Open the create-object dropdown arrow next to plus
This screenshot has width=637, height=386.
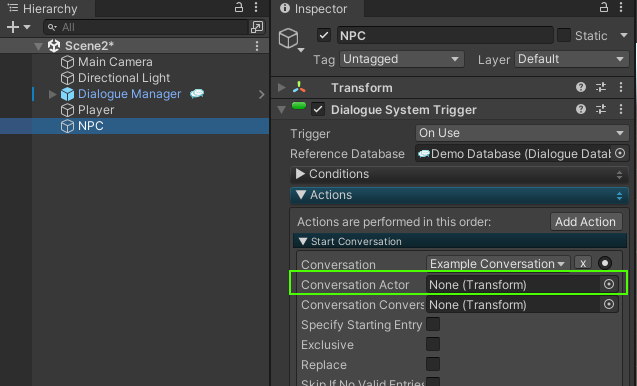click(x=27, y=27)
